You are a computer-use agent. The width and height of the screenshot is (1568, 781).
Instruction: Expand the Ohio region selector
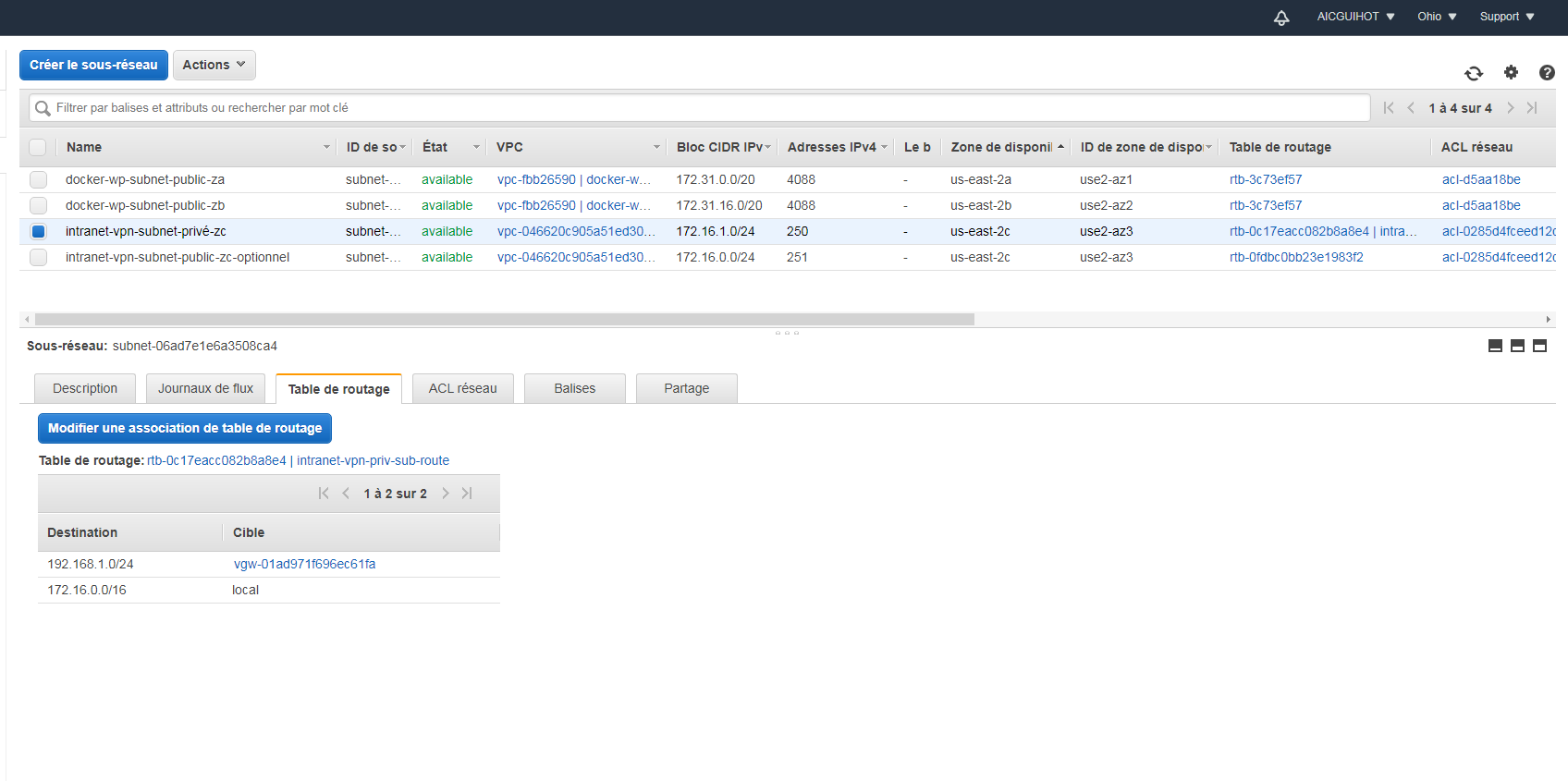click(x=1437, y=17)
